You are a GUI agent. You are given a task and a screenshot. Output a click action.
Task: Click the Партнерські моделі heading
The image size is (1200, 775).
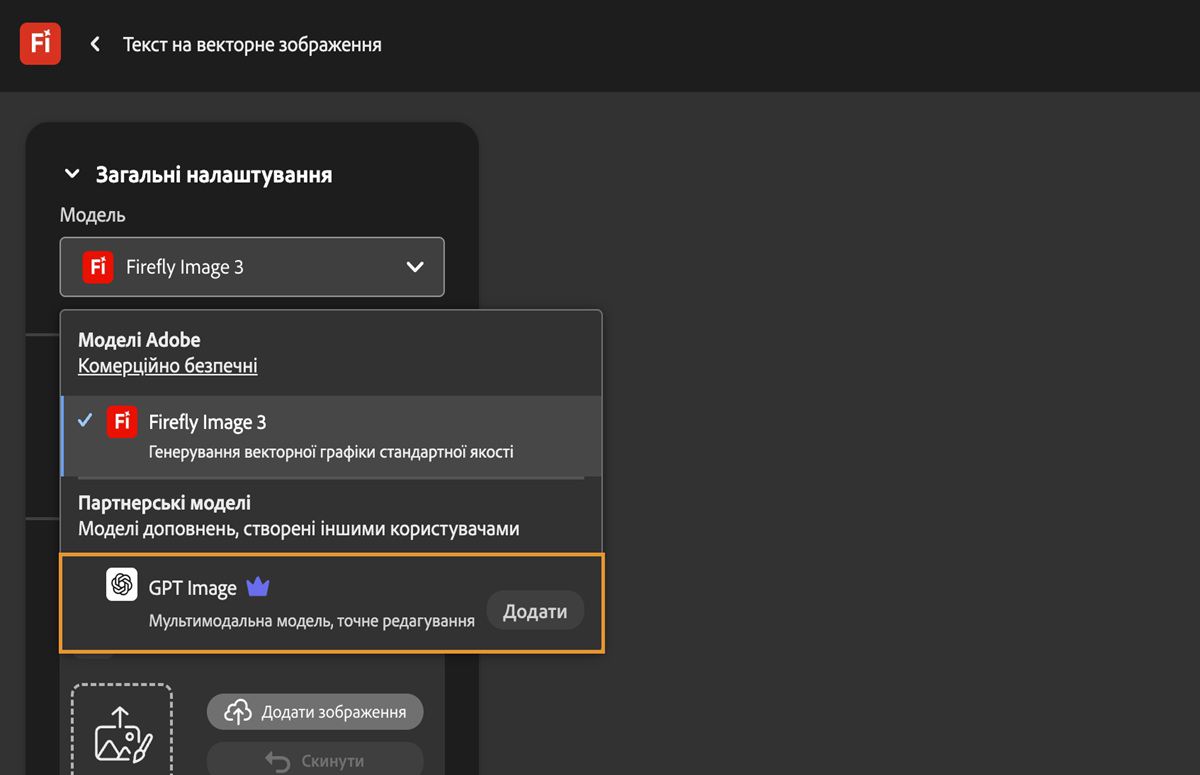(x=164, y=503)
